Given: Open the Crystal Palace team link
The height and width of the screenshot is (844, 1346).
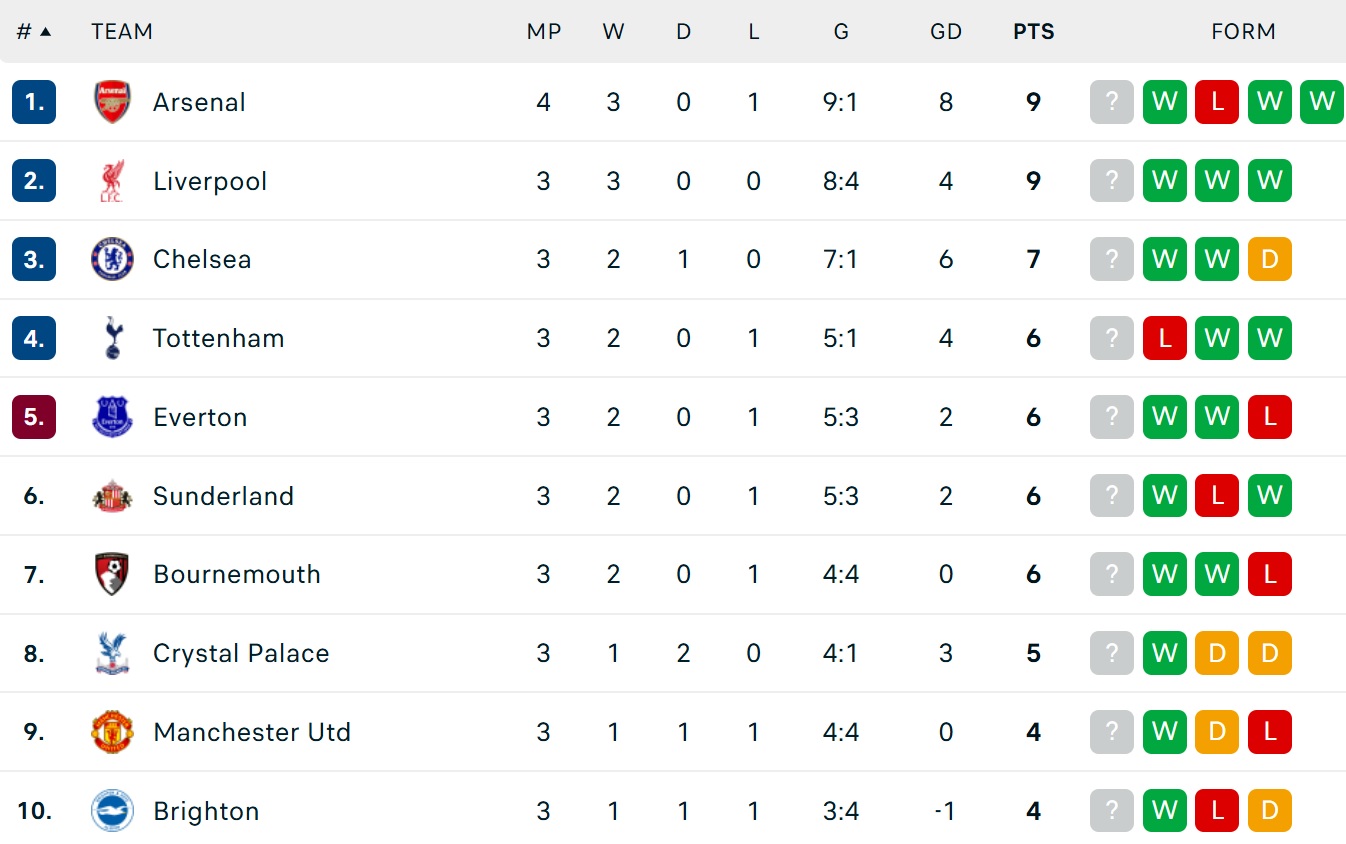Looking at the screenshot, I should [241, 653].
